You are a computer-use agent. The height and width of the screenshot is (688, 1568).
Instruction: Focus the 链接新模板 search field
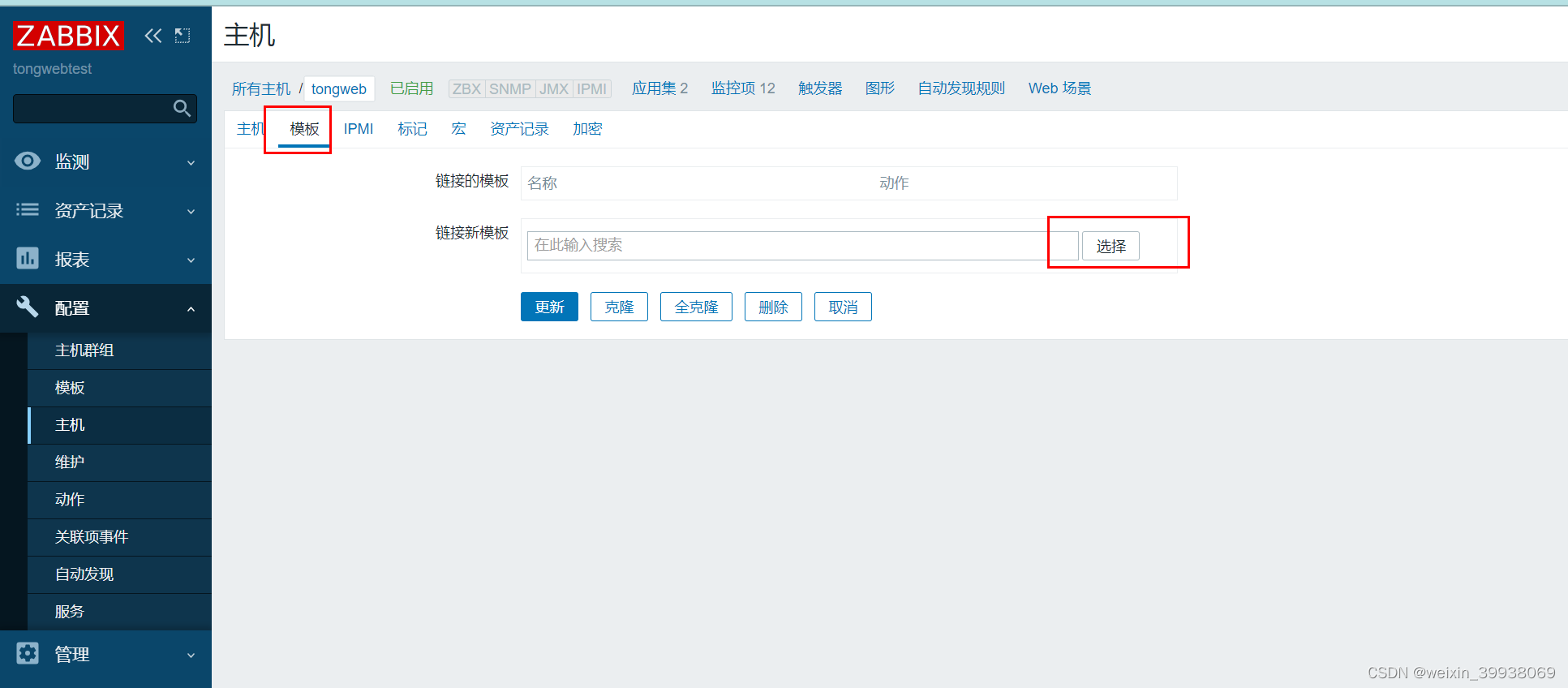pos(802,246)
